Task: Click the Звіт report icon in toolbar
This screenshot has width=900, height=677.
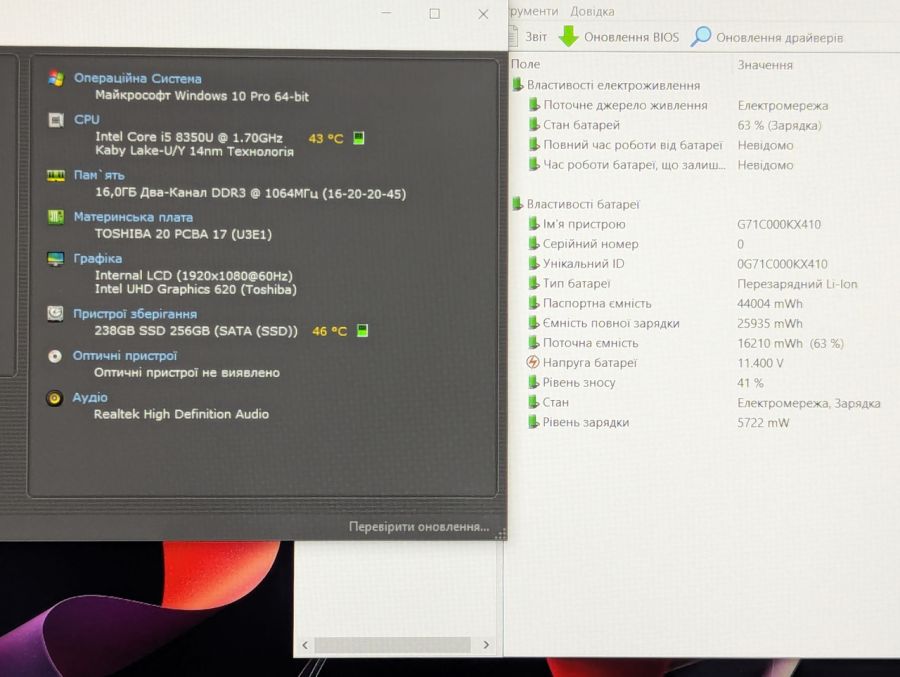Action: point(514,36)
